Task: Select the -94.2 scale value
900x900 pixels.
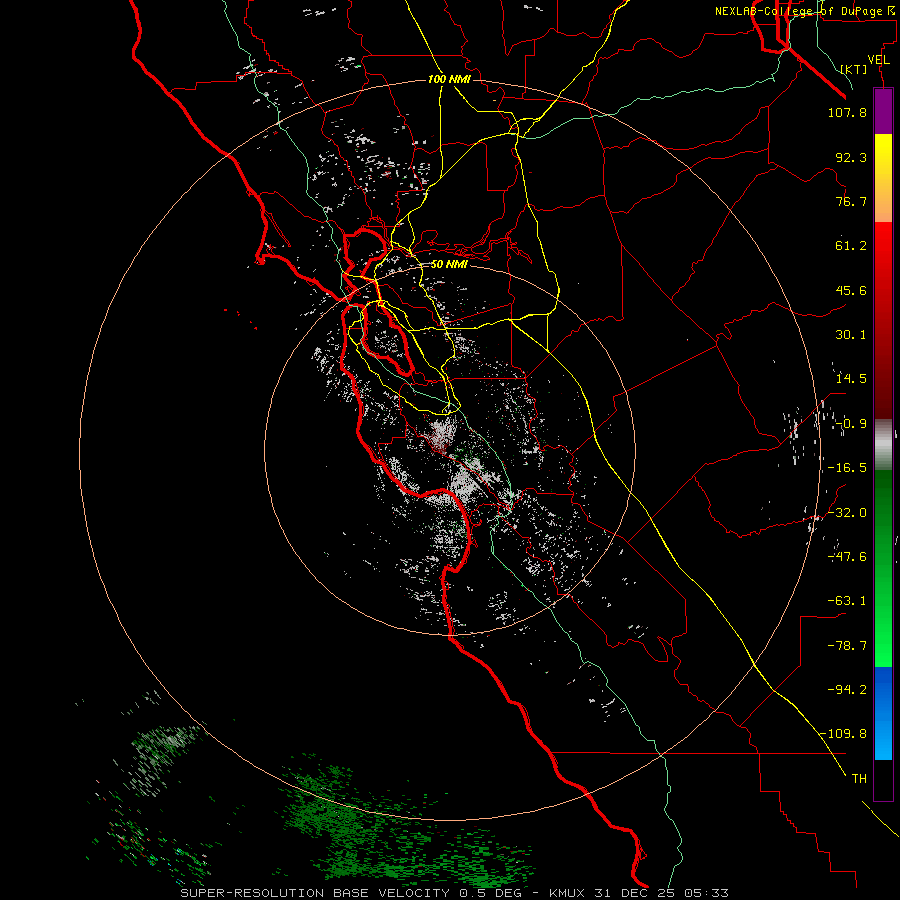Action: 847,689
